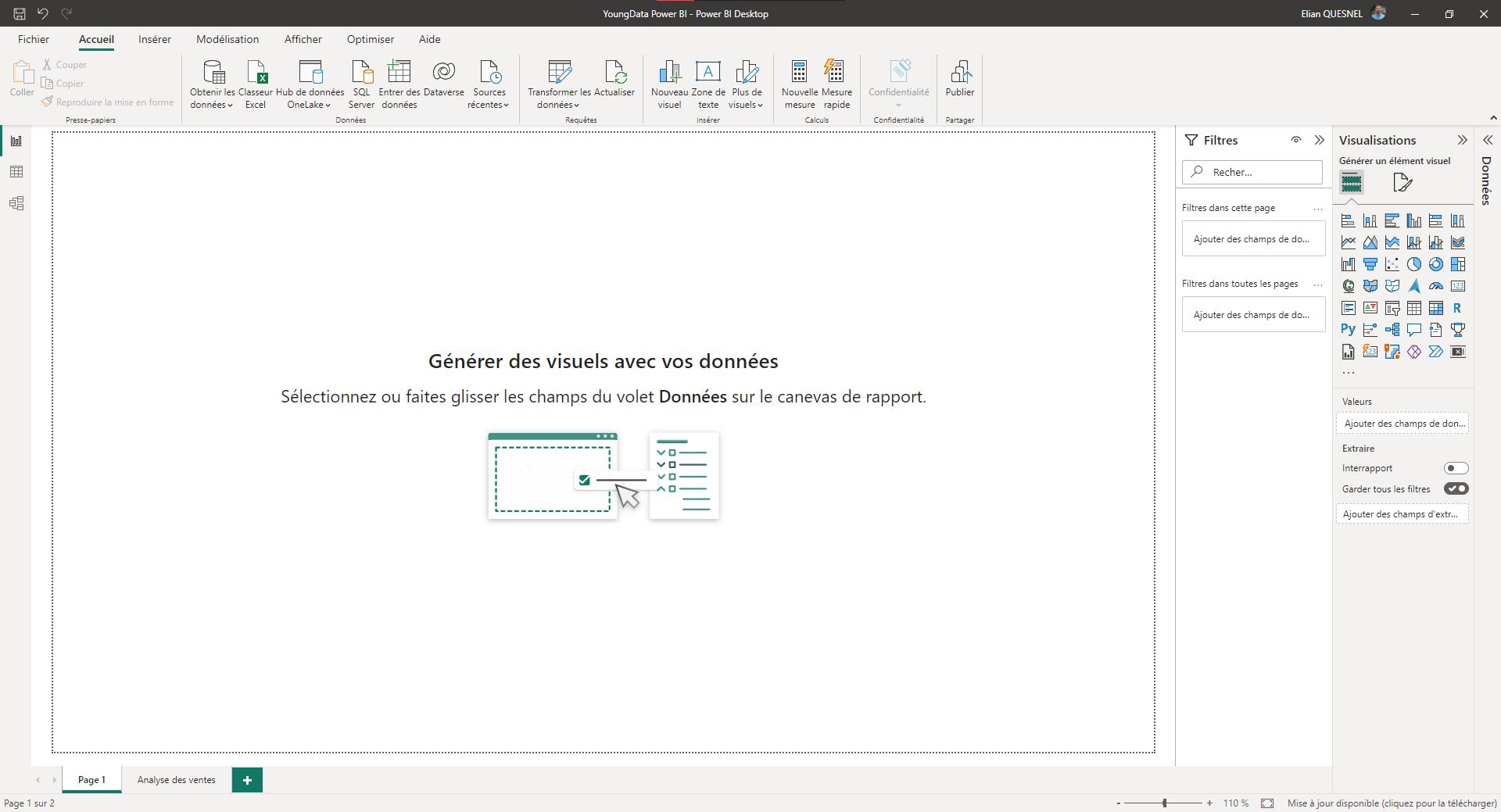Image resolution: width=1501 pixels, height=812 pixels.
Task: Click Publier in the ribbon
Action: tap(959, 79)
